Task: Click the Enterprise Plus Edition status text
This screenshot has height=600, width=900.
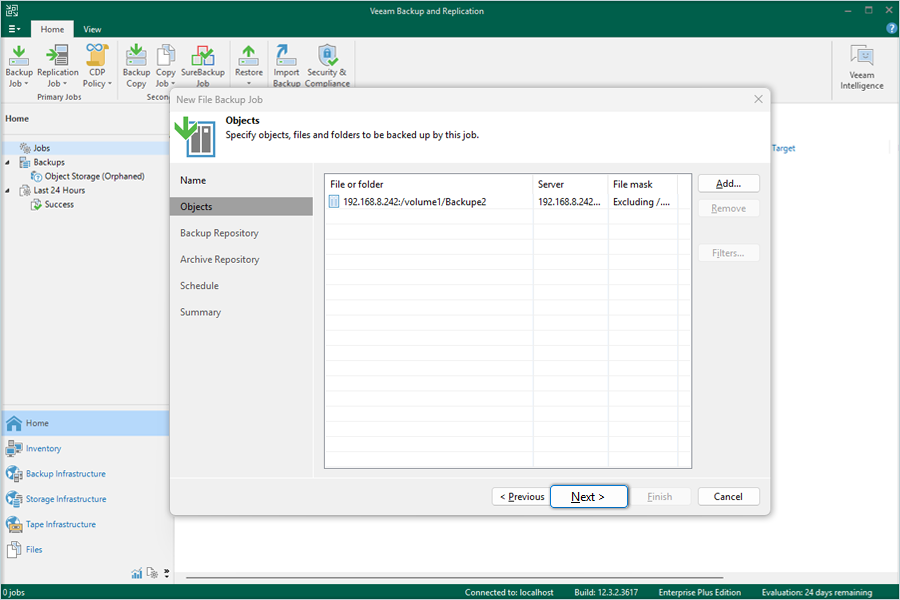Action: [699, 592]
